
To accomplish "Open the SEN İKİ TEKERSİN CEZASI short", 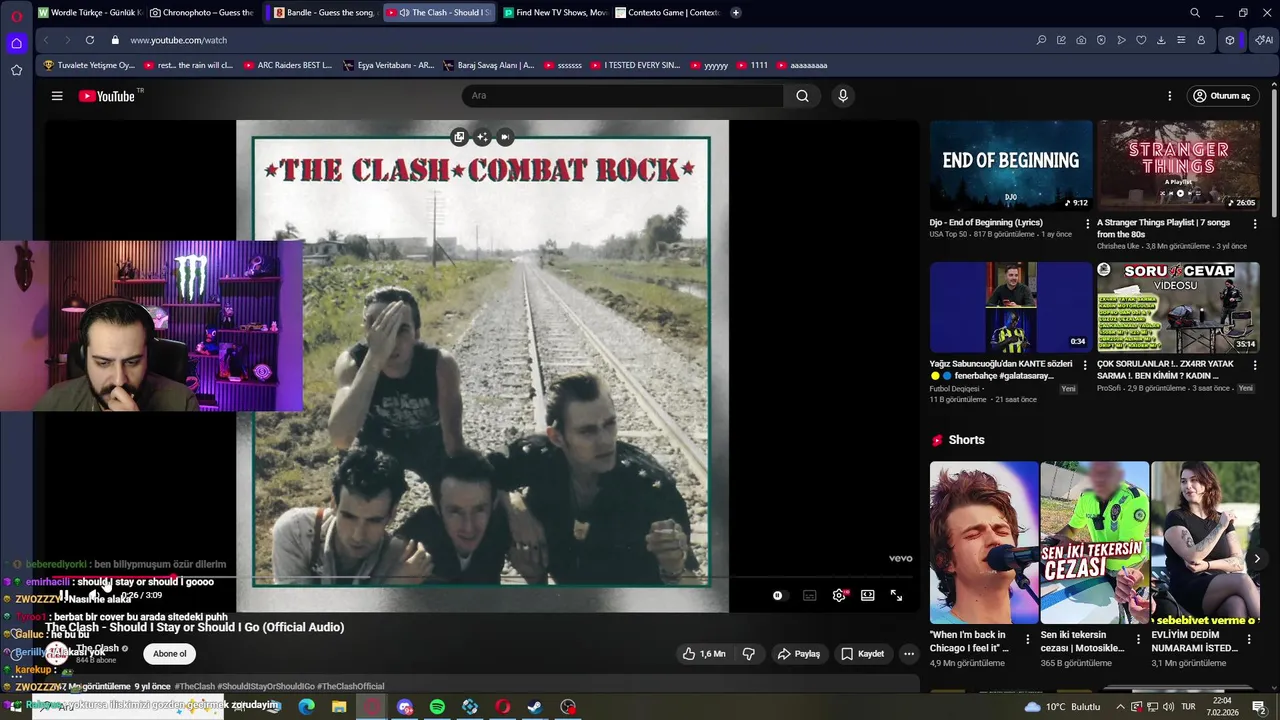I will pyautogui.click(x=1094, y=542).
